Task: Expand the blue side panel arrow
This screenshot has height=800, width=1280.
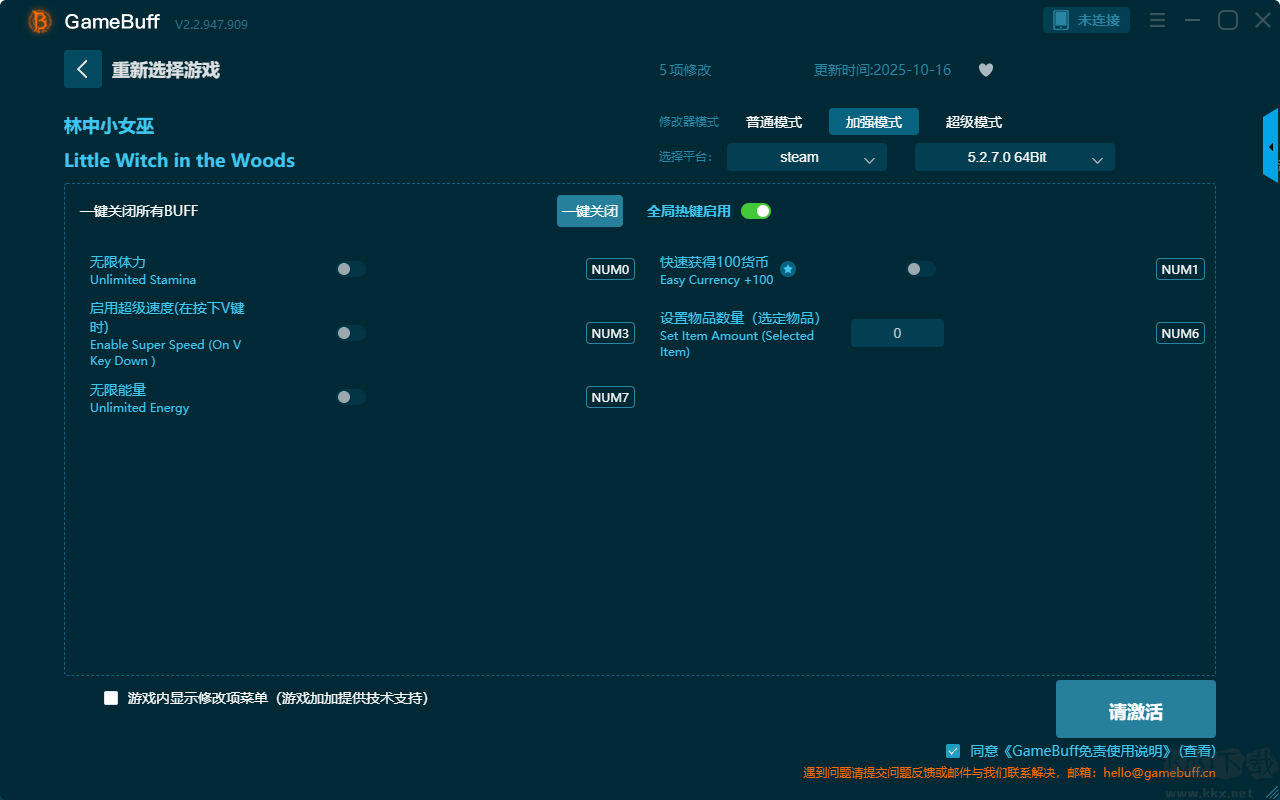Action: pos(1271,146)
